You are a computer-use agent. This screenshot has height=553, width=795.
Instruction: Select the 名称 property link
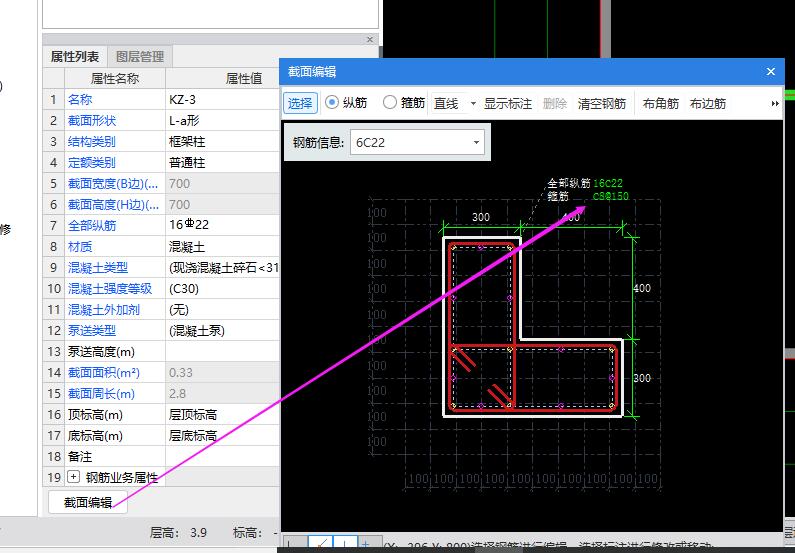point(80,99)
